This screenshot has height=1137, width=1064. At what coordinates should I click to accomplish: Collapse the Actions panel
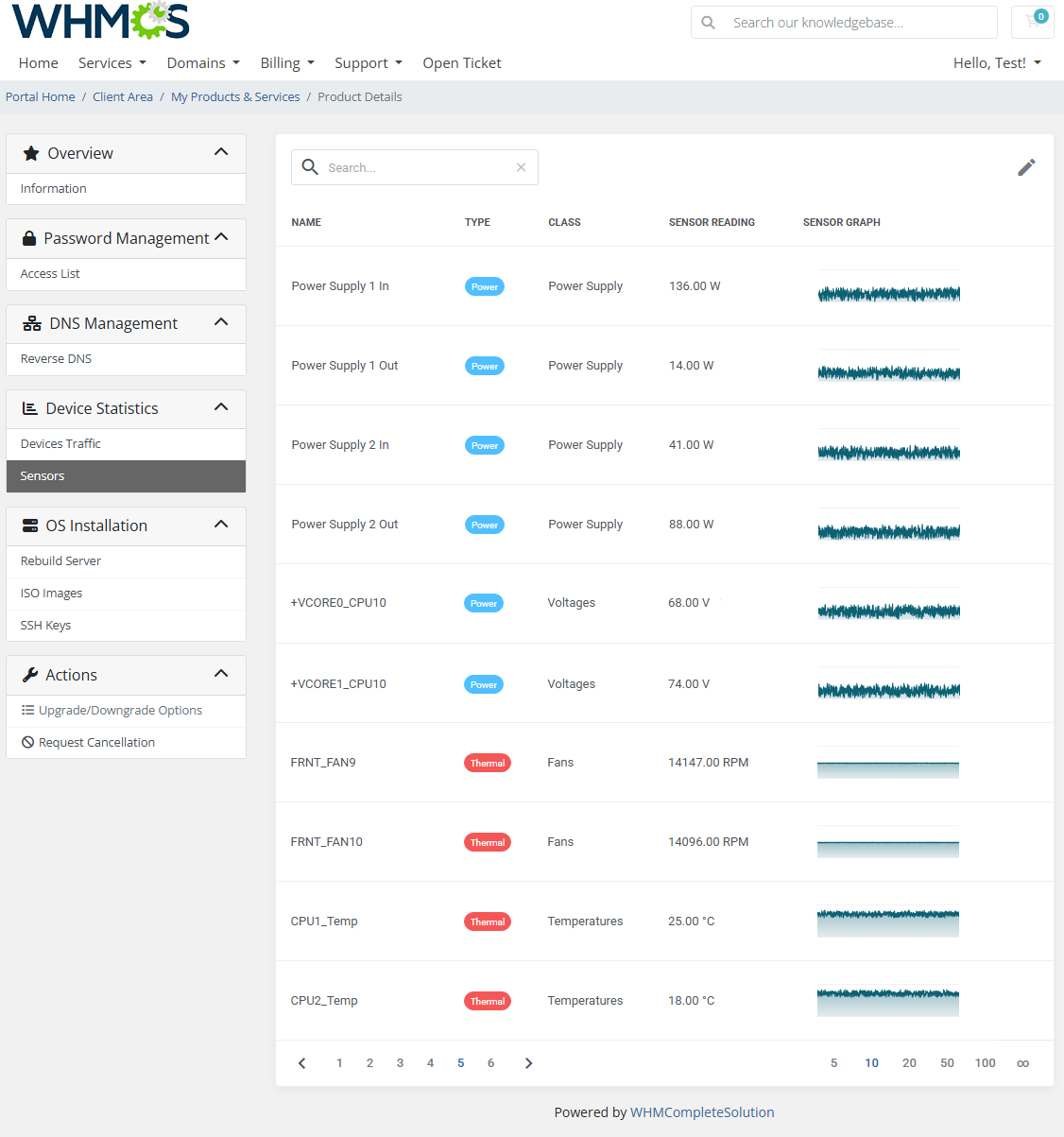[221, 674]
